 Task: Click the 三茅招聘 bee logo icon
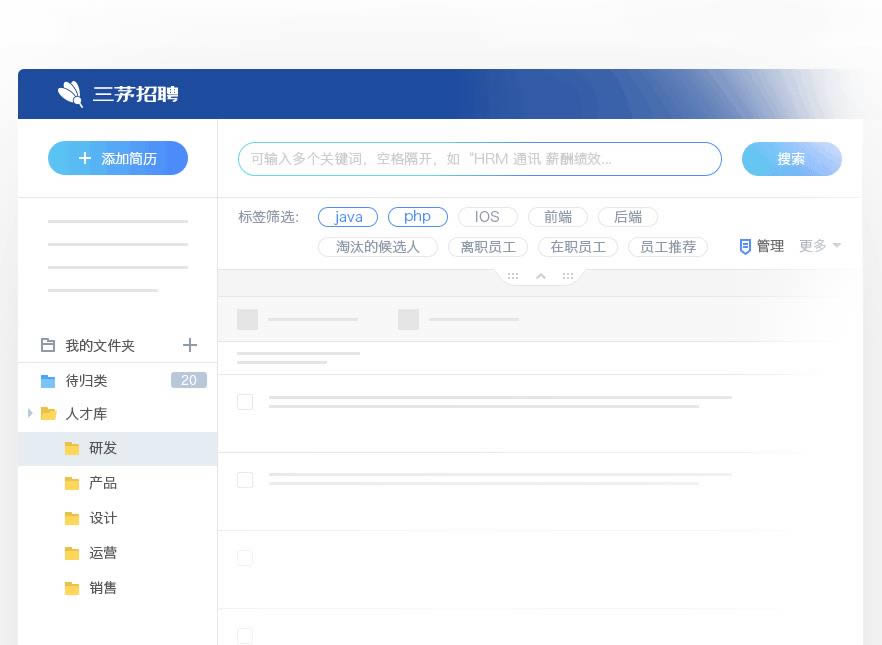70,94
